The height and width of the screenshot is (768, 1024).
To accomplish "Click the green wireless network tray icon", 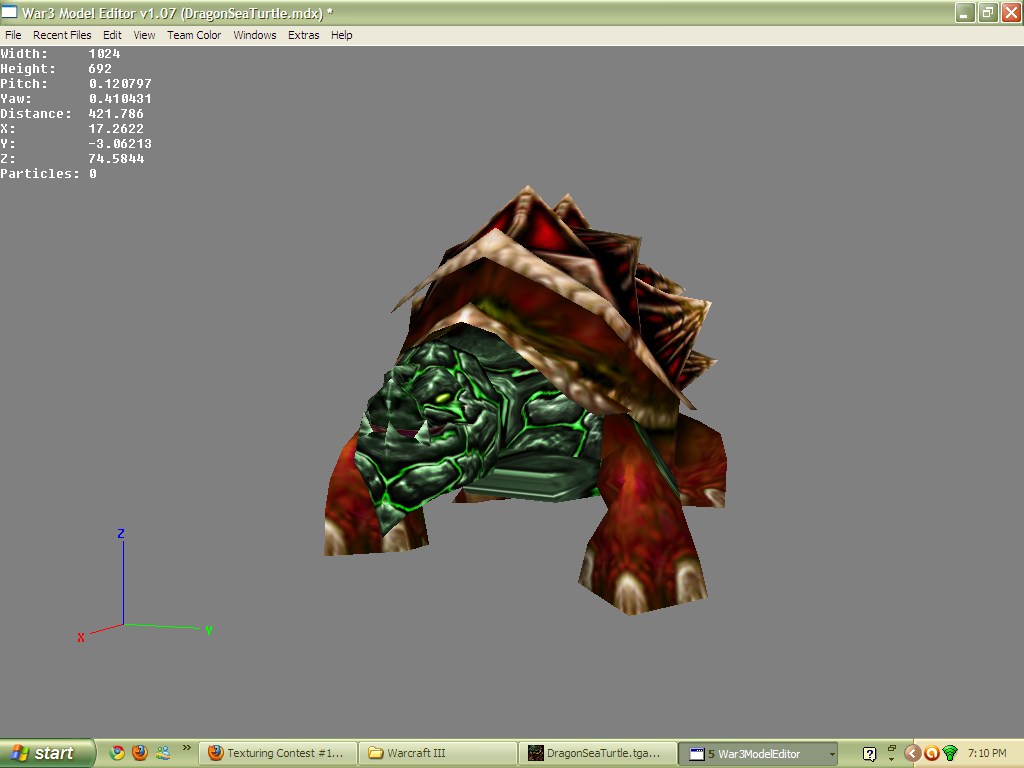I will coord(950,754).
